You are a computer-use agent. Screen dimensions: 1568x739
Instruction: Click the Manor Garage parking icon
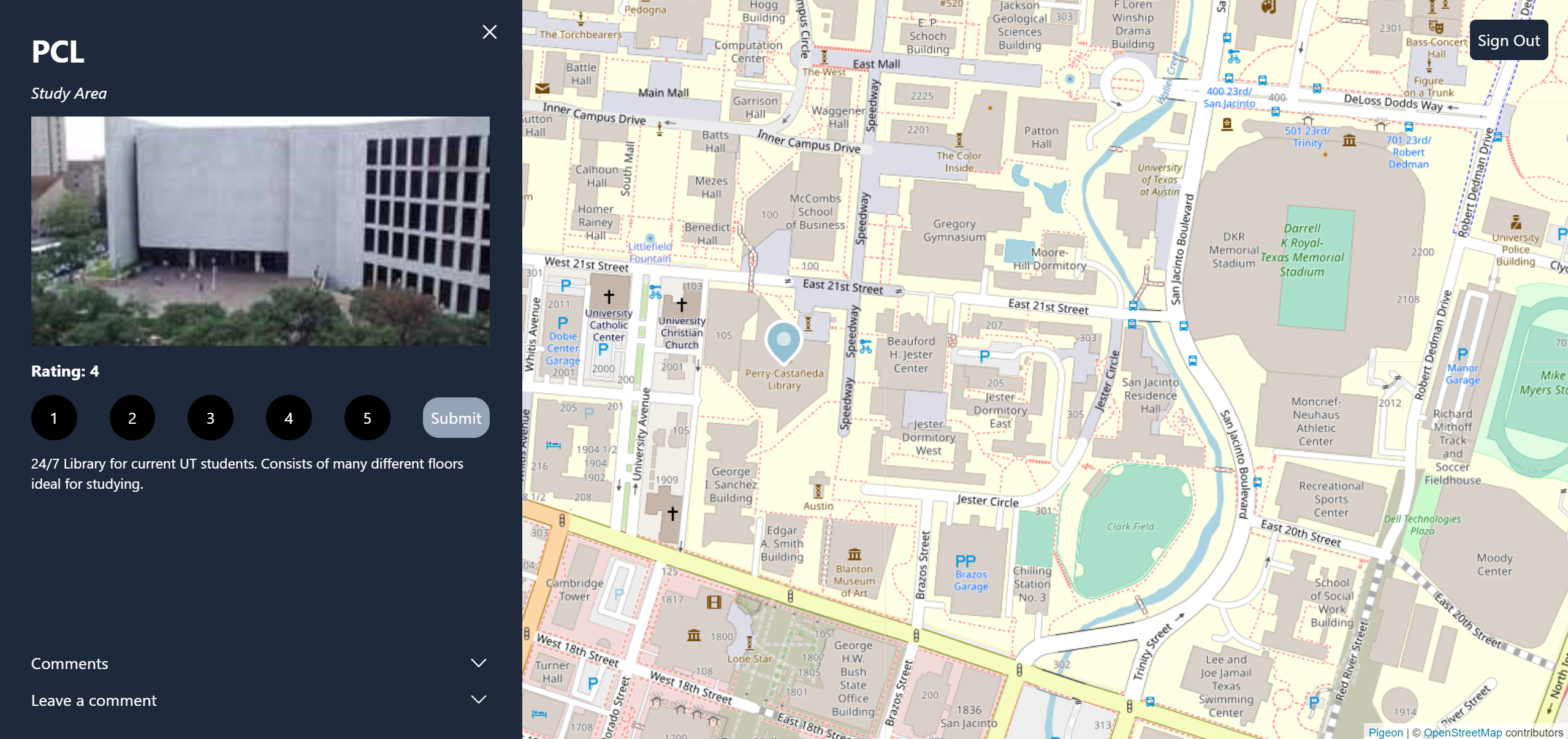[1463, 354]
